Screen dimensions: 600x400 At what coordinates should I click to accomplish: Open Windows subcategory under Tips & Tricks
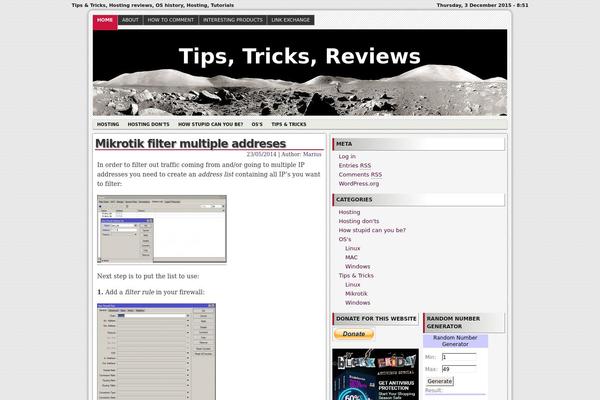click(357, 303)
